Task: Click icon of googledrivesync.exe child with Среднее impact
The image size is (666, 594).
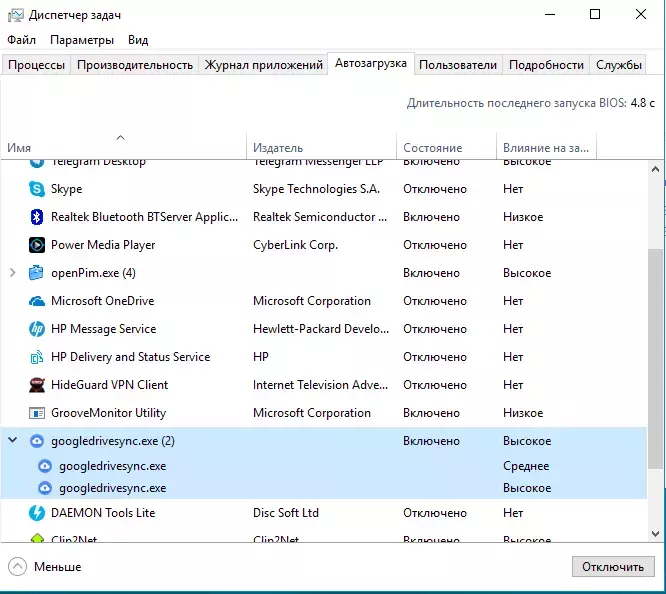Action: click(x=45, y=466)
